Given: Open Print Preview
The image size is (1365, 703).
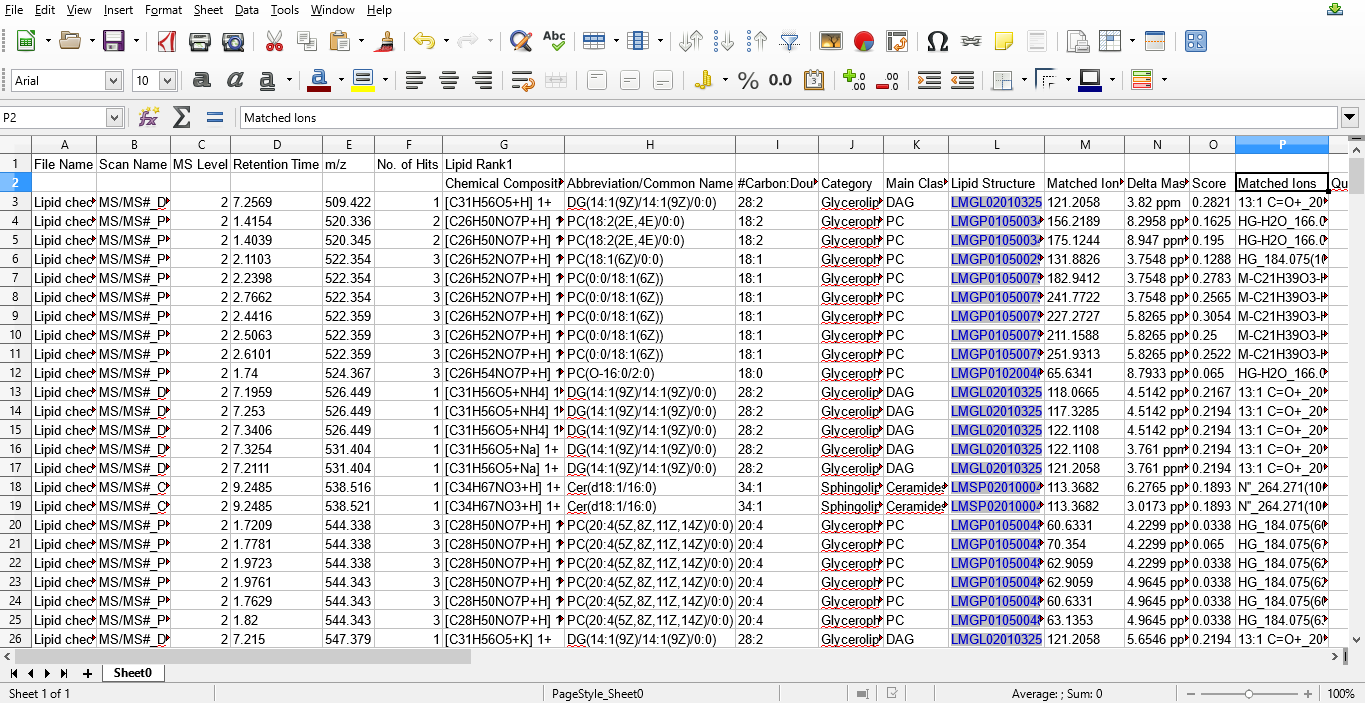Looking at the screenshot, I should pos(233,41).
